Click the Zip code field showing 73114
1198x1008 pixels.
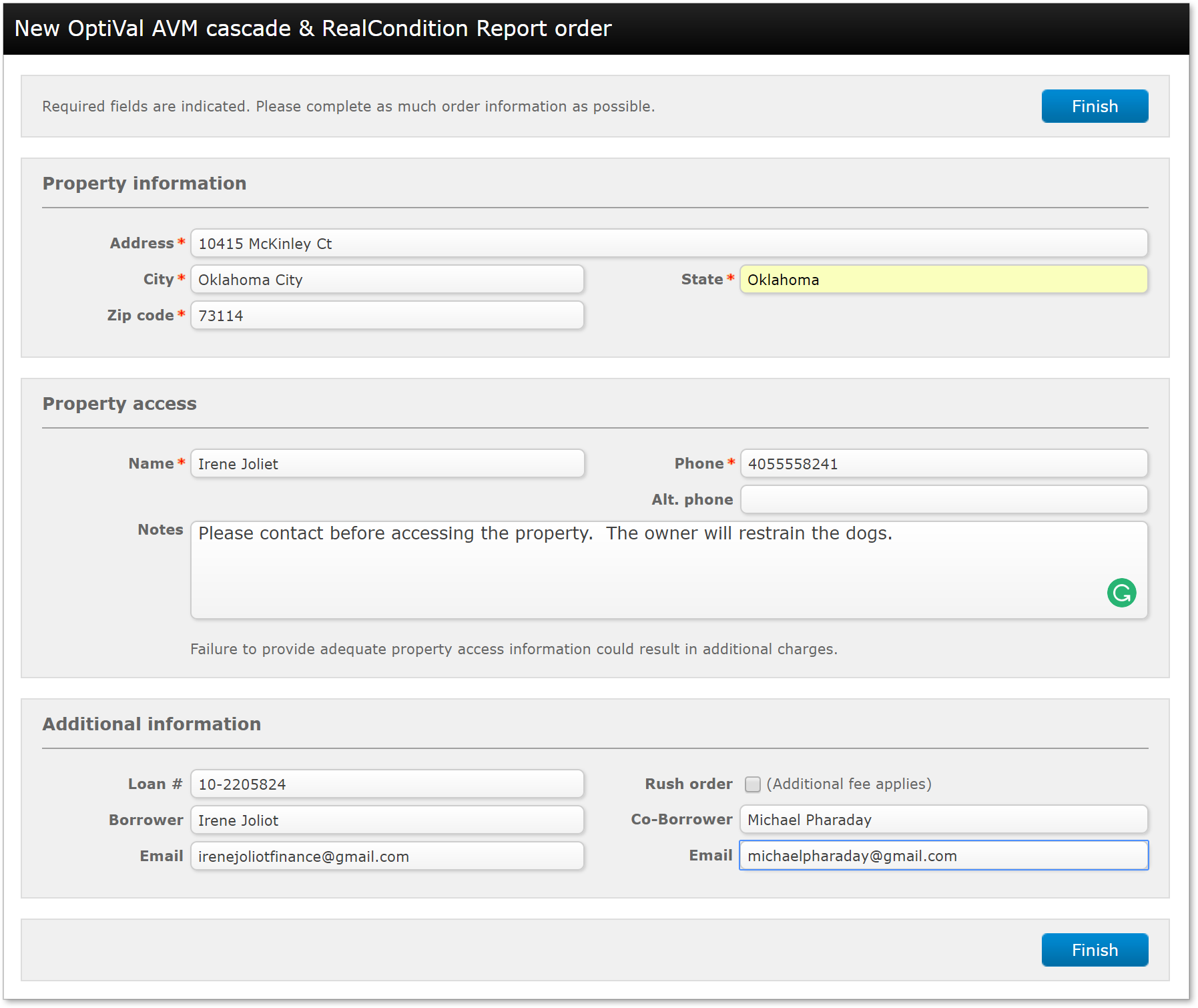(x=387, y=315)
